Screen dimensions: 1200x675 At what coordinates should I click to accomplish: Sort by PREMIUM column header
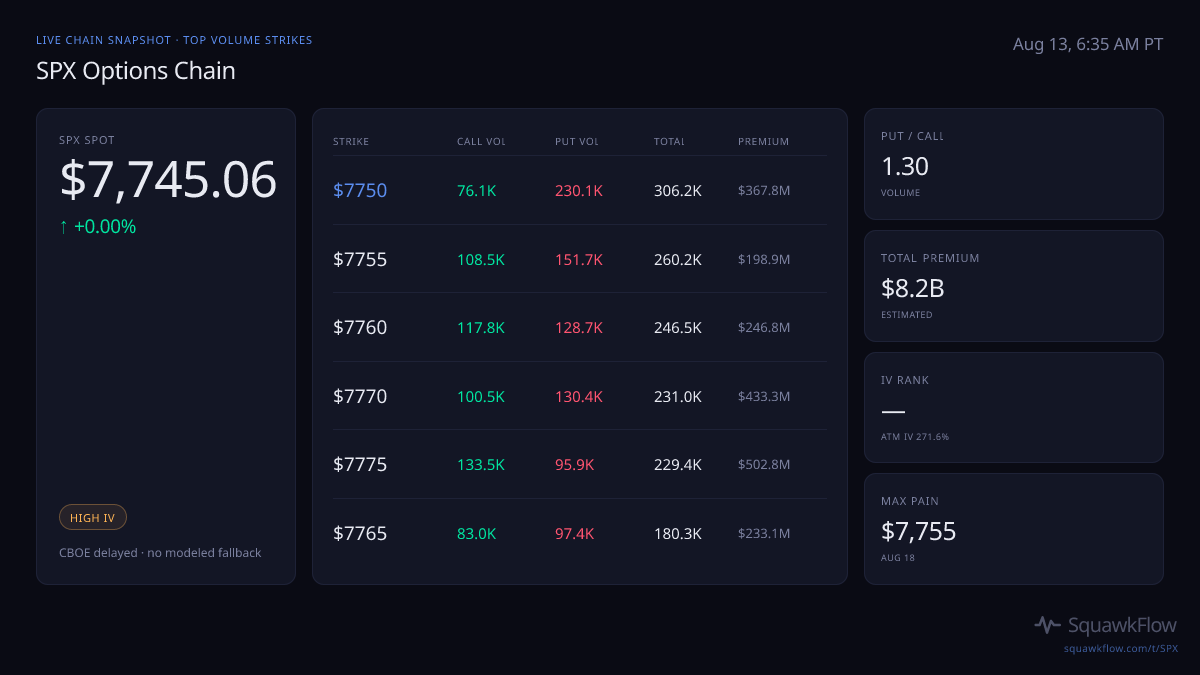click(764, 142)
